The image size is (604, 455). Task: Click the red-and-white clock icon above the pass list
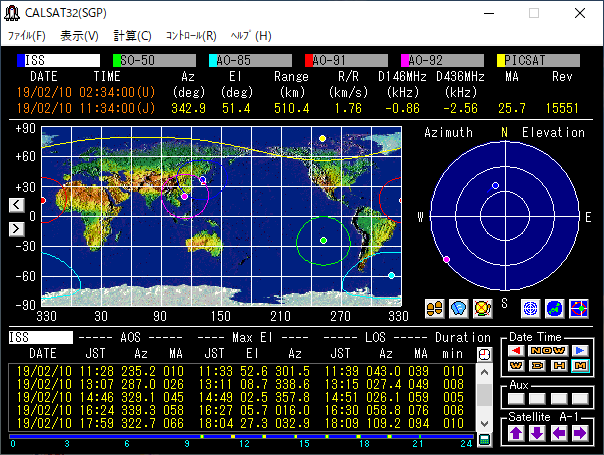[x=484, y=354]
